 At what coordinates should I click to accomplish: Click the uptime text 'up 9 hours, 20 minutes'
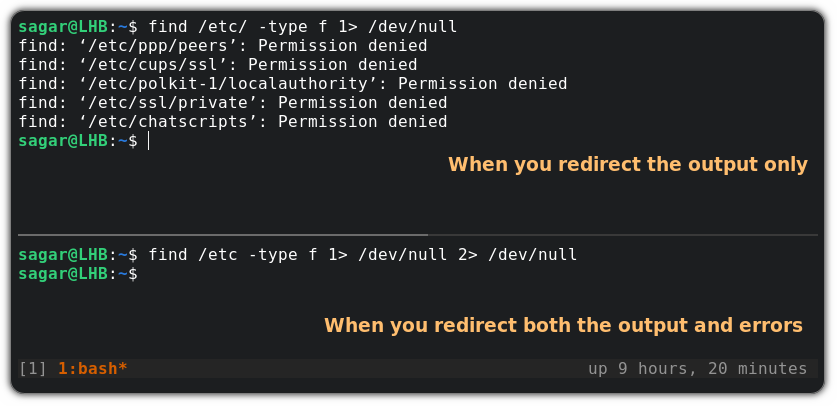[x=698, y=369]
